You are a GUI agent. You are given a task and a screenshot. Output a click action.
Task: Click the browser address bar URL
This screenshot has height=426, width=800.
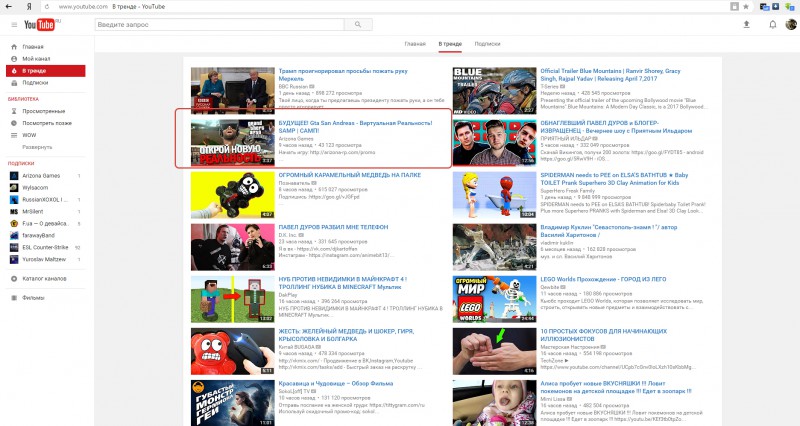coord(83,7)
